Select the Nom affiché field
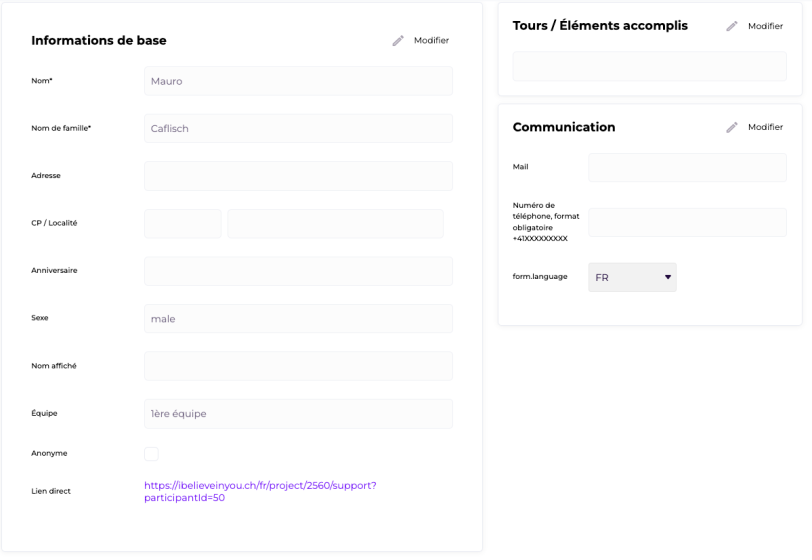This screenshot has height=560, width=812. click(x=298, y=366)
